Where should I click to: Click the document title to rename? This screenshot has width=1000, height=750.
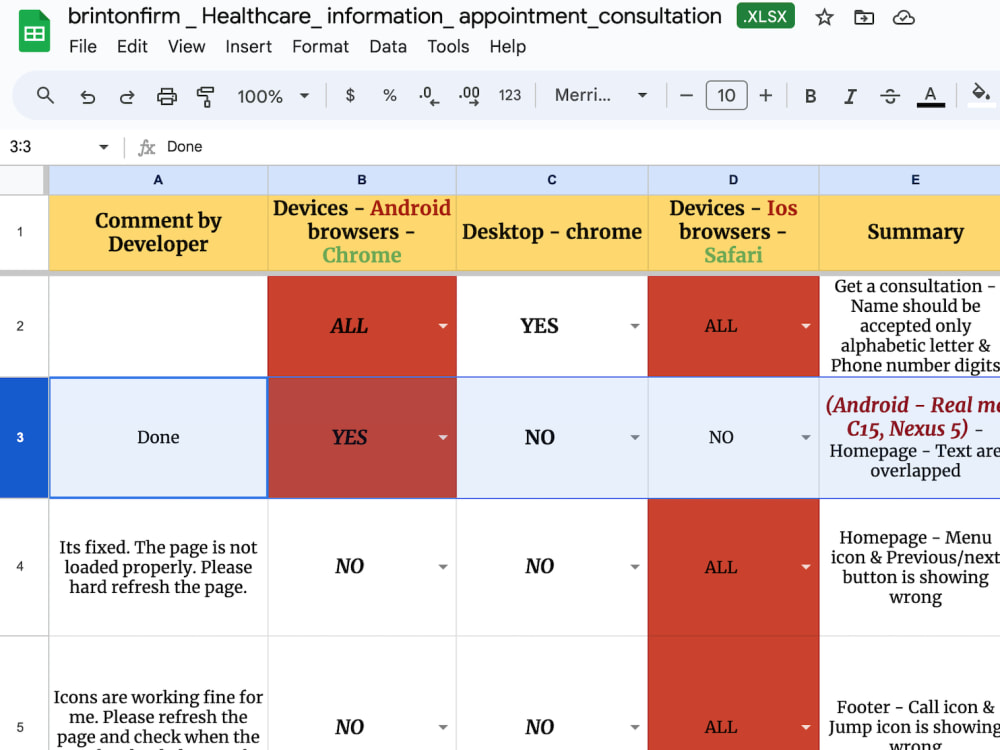click(x=395, y=16)
